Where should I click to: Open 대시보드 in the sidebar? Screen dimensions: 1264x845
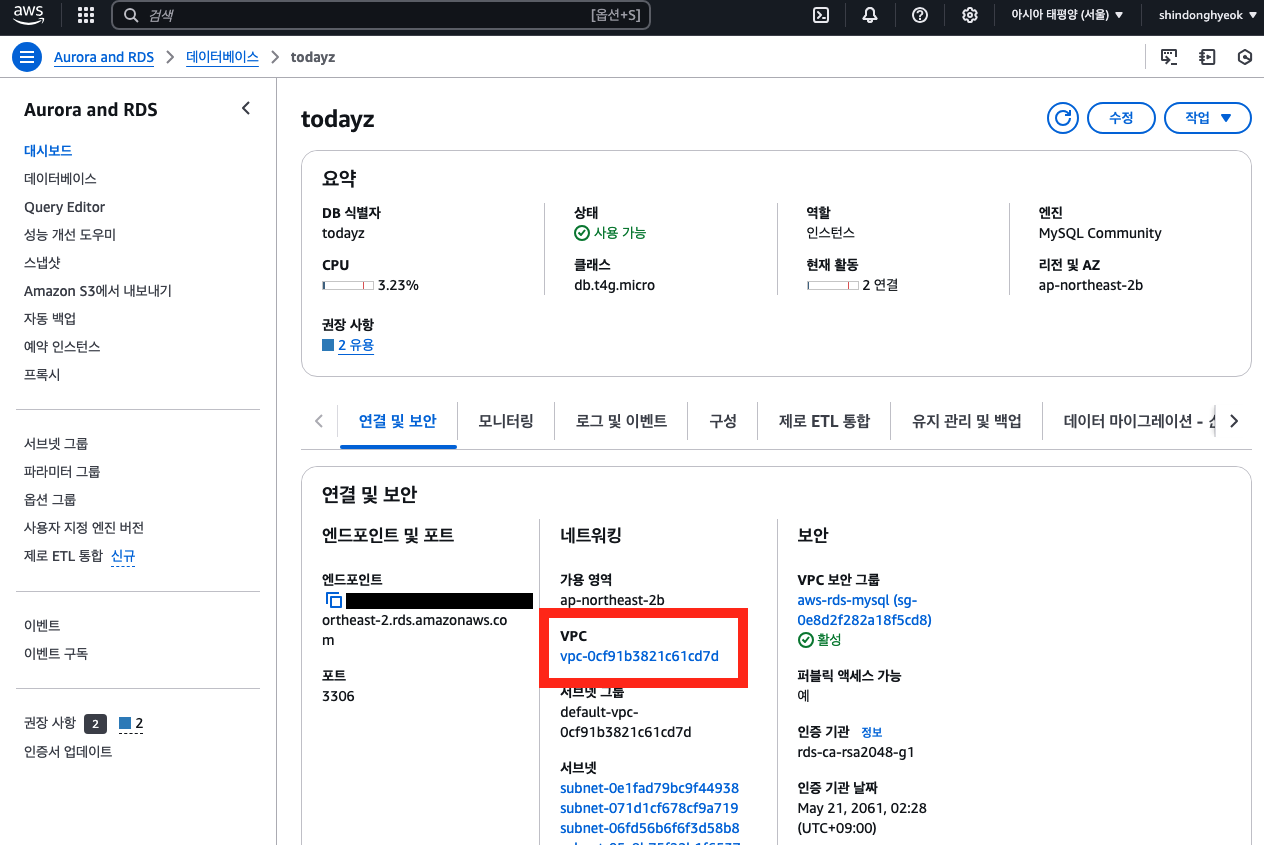[x=48, y=150]
